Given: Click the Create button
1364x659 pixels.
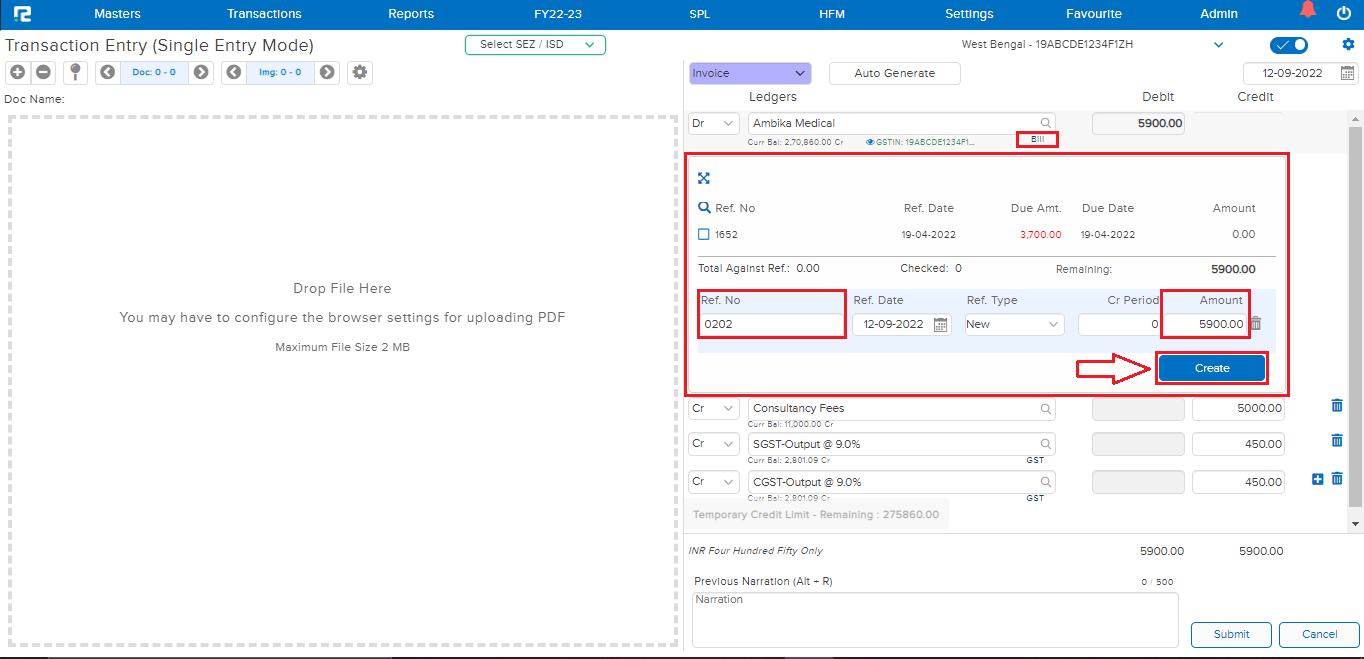Looking at the screenshot, I should pos(1211,368).
